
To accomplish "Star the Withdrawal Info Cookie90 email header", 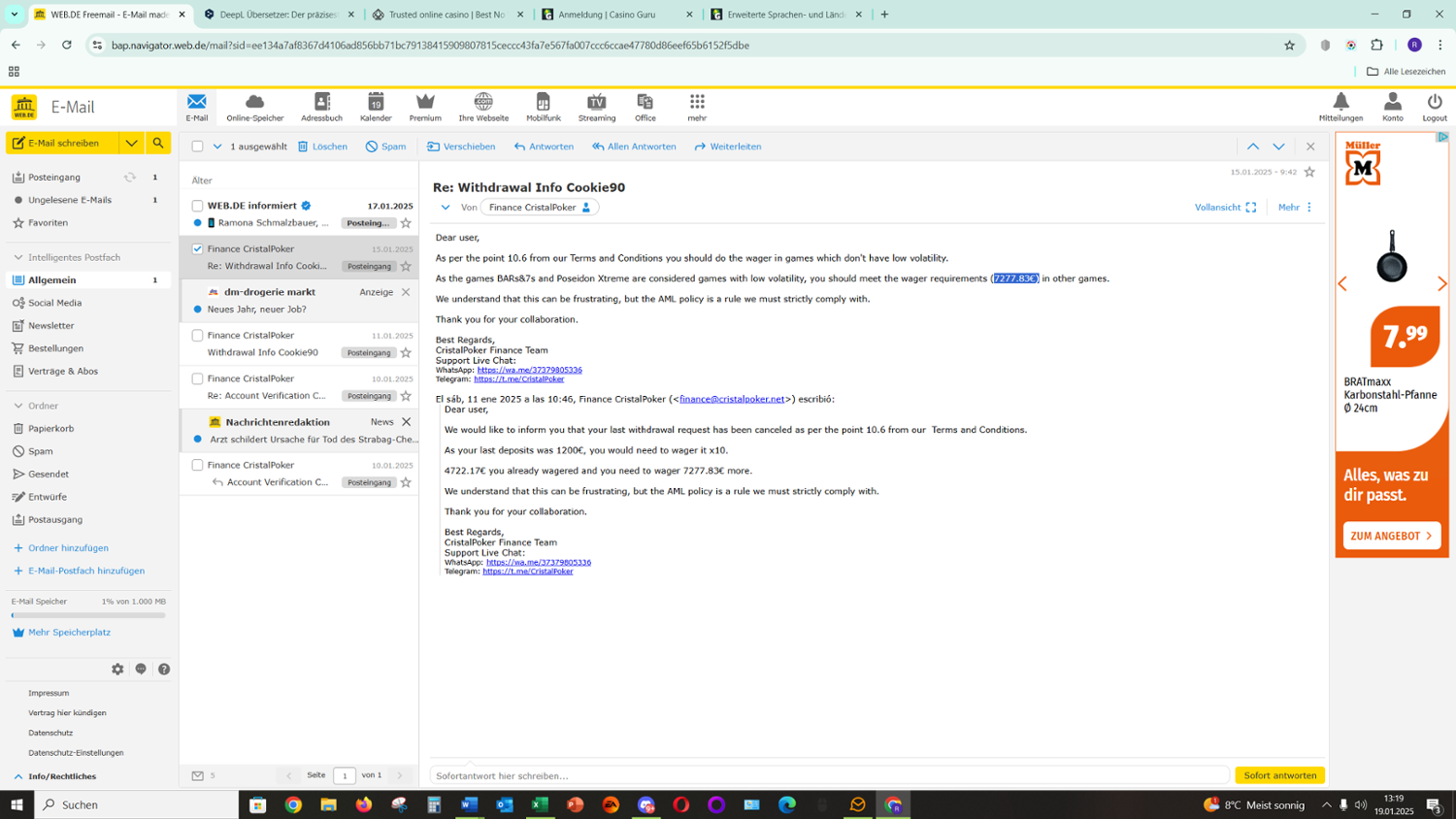I will [1309, 172].
